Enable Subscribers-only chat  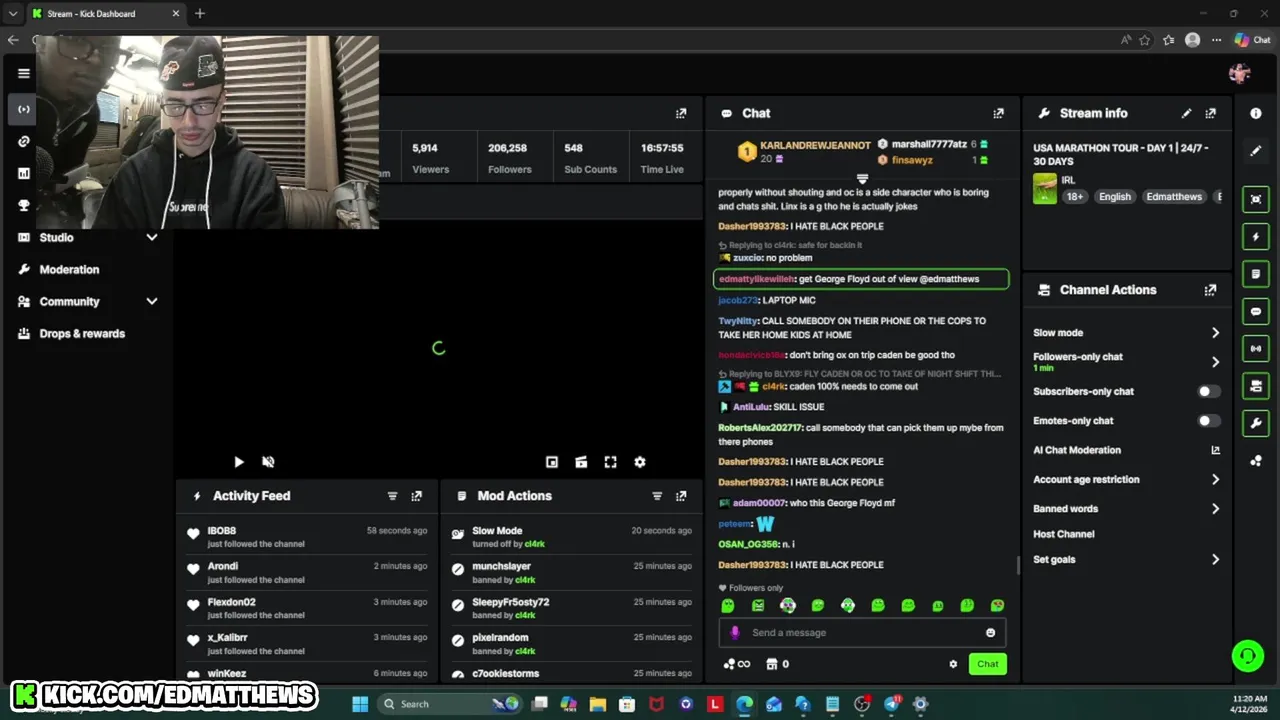pos(1209,391)
